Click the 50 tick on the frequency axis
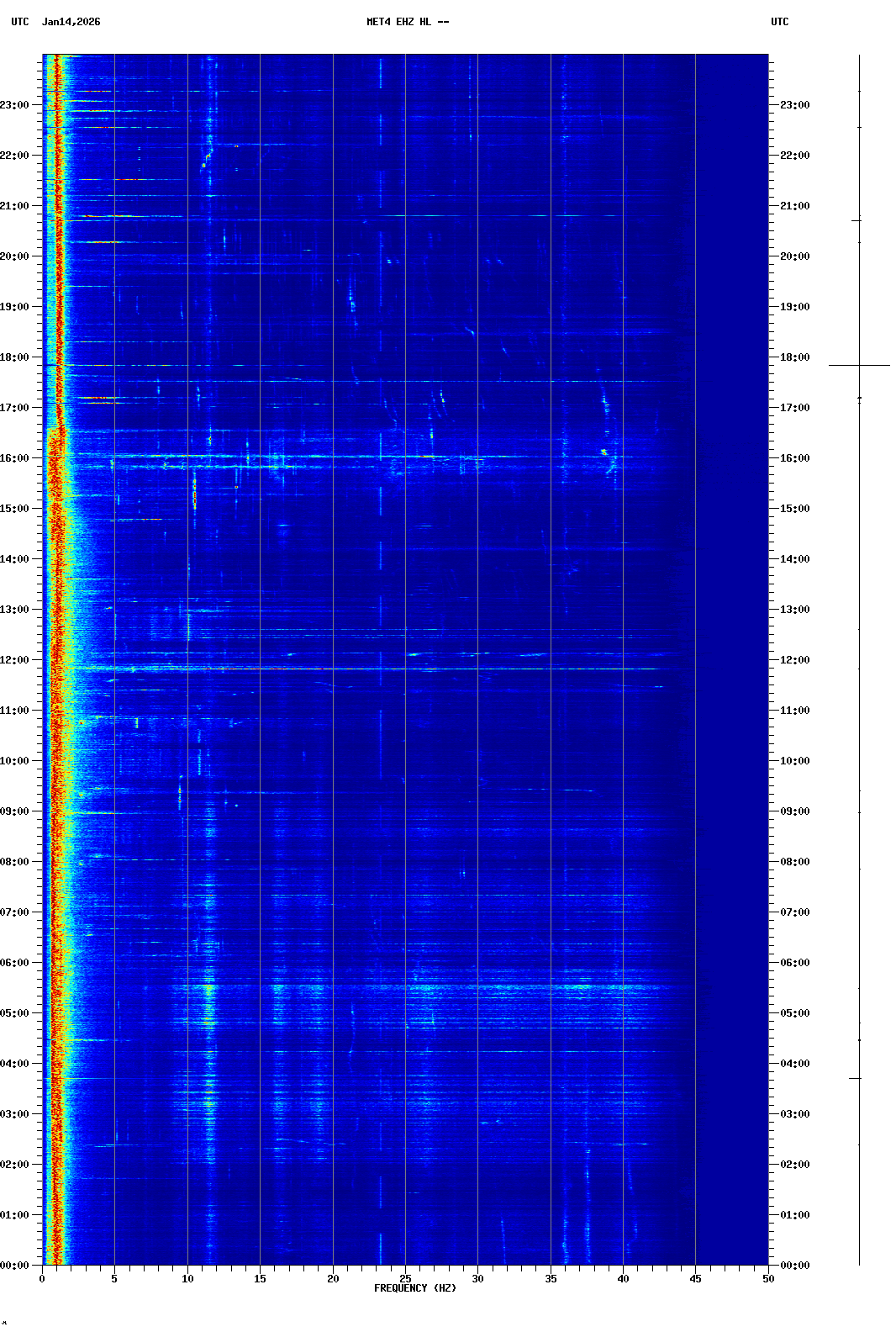The height and width of the screenshot is (1332, 896). point(768,1279)
